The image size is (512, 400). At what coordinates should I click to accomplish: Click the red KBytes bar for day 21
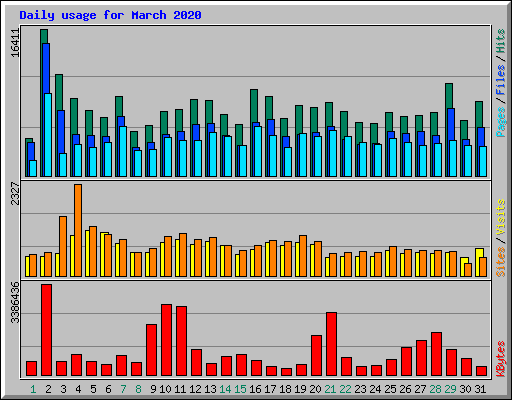(331, 344)
